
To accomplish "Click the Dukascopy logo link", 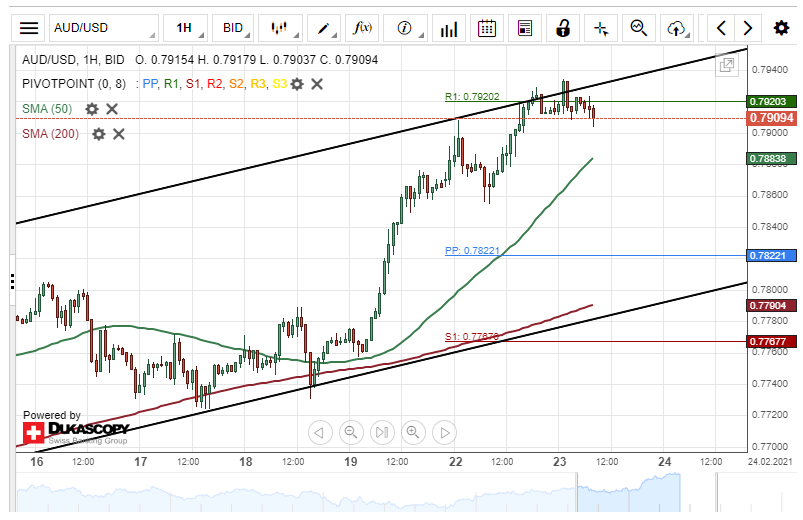I will (x=76, y=433).
